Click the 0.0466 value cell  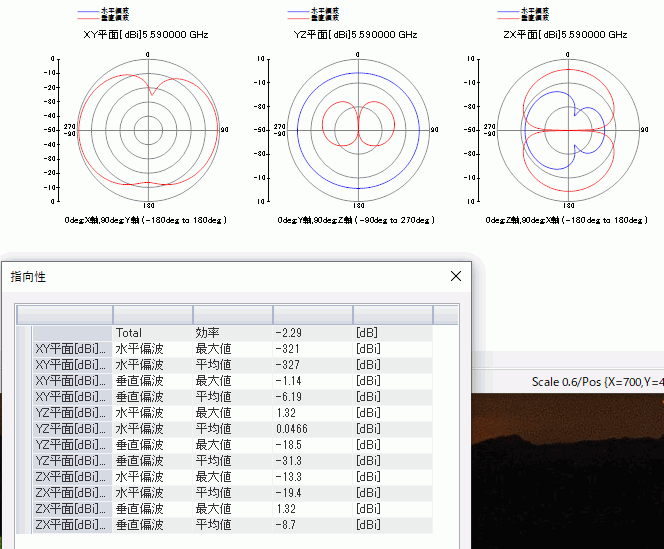click(x=294, y=429)
